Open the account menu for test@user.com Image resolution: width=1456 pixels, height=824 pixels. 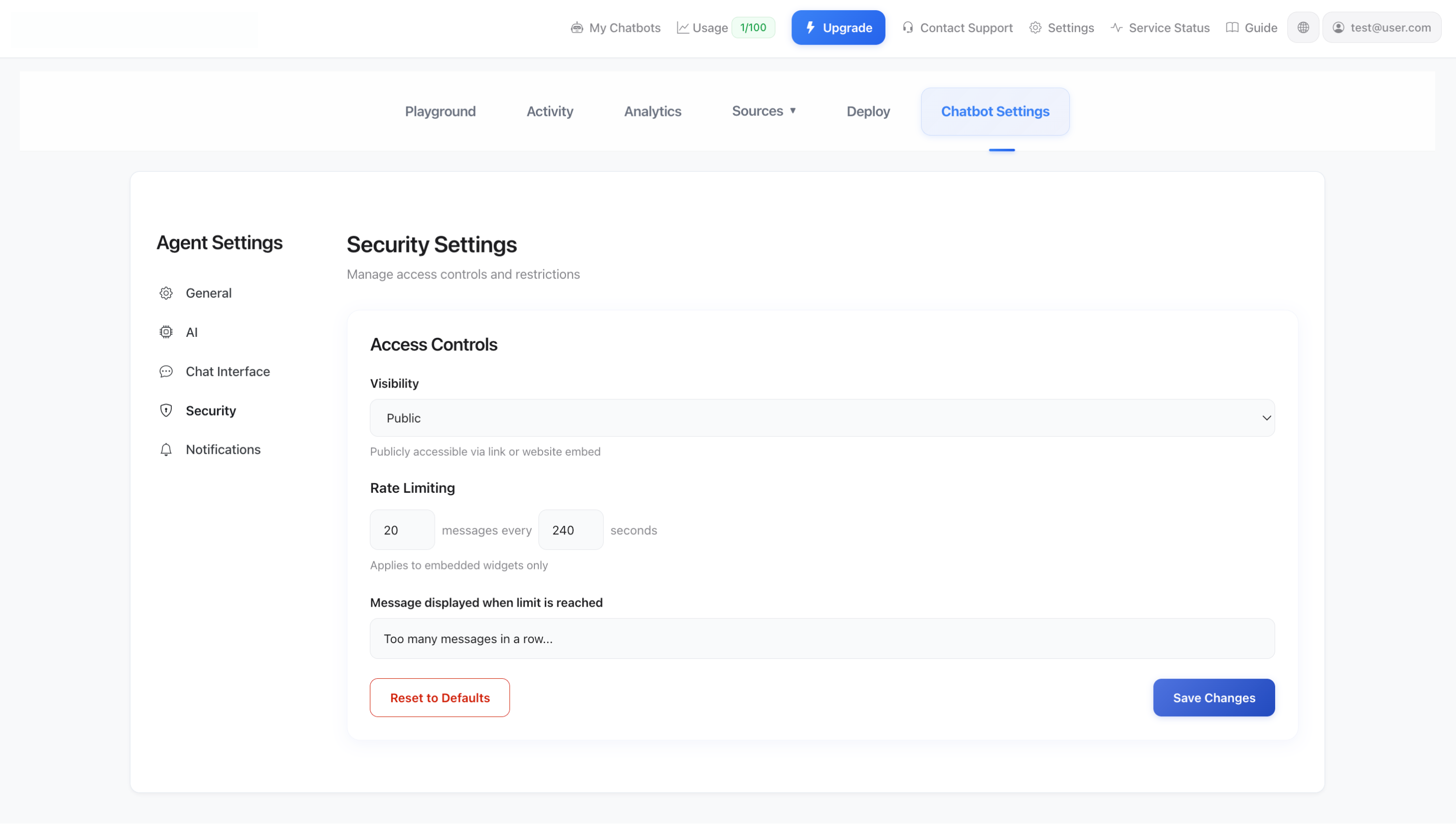1382,27
